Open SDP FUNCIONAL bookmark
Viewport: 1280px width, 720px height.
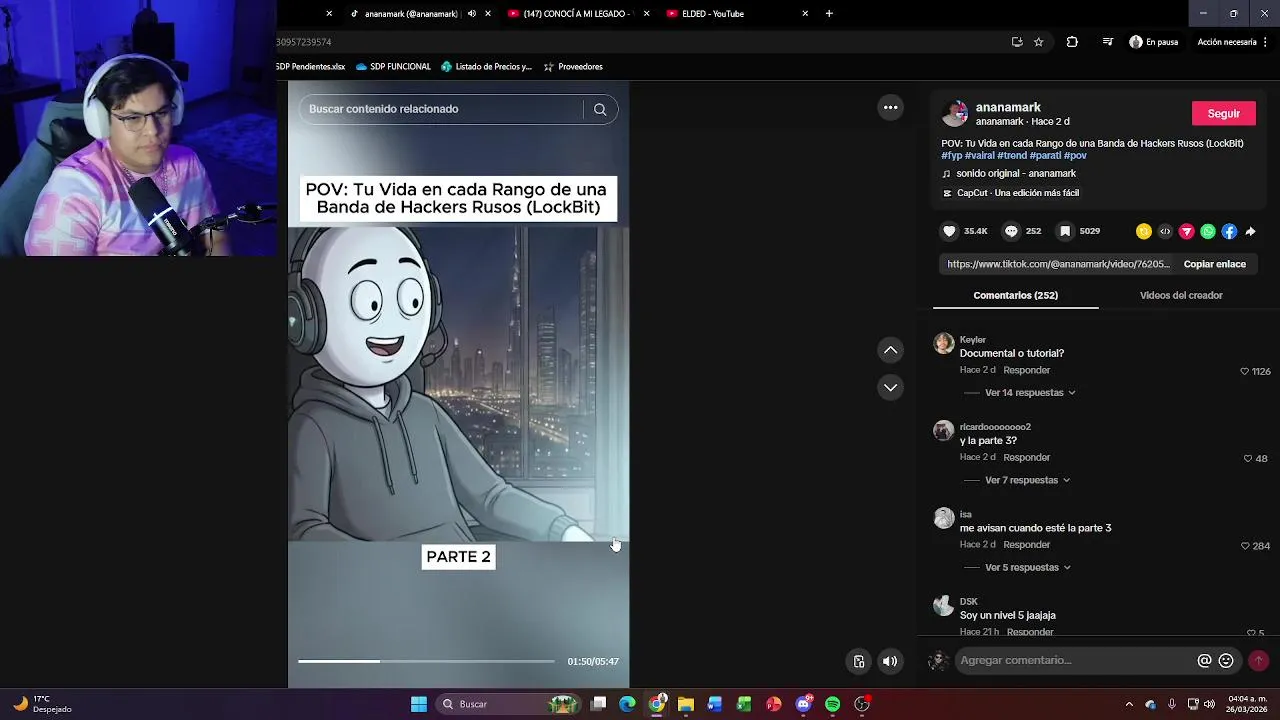point(393,67)
